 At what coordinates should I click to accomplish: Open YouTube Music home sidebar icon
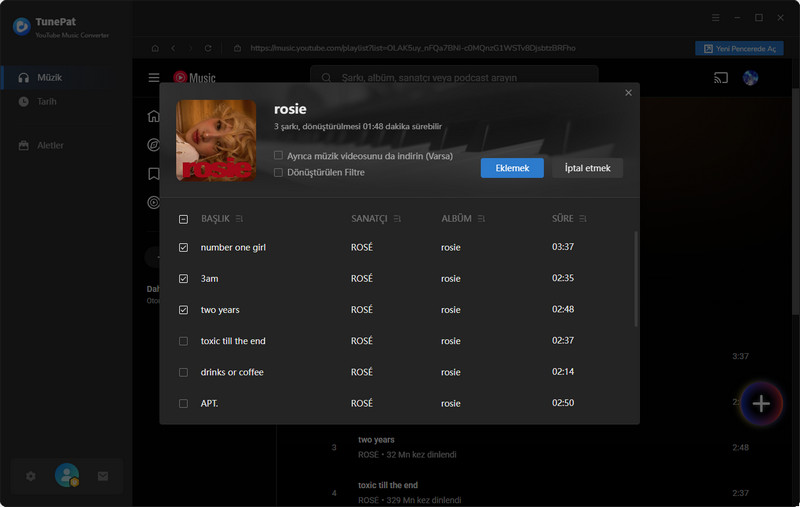[x=154, y=116]
